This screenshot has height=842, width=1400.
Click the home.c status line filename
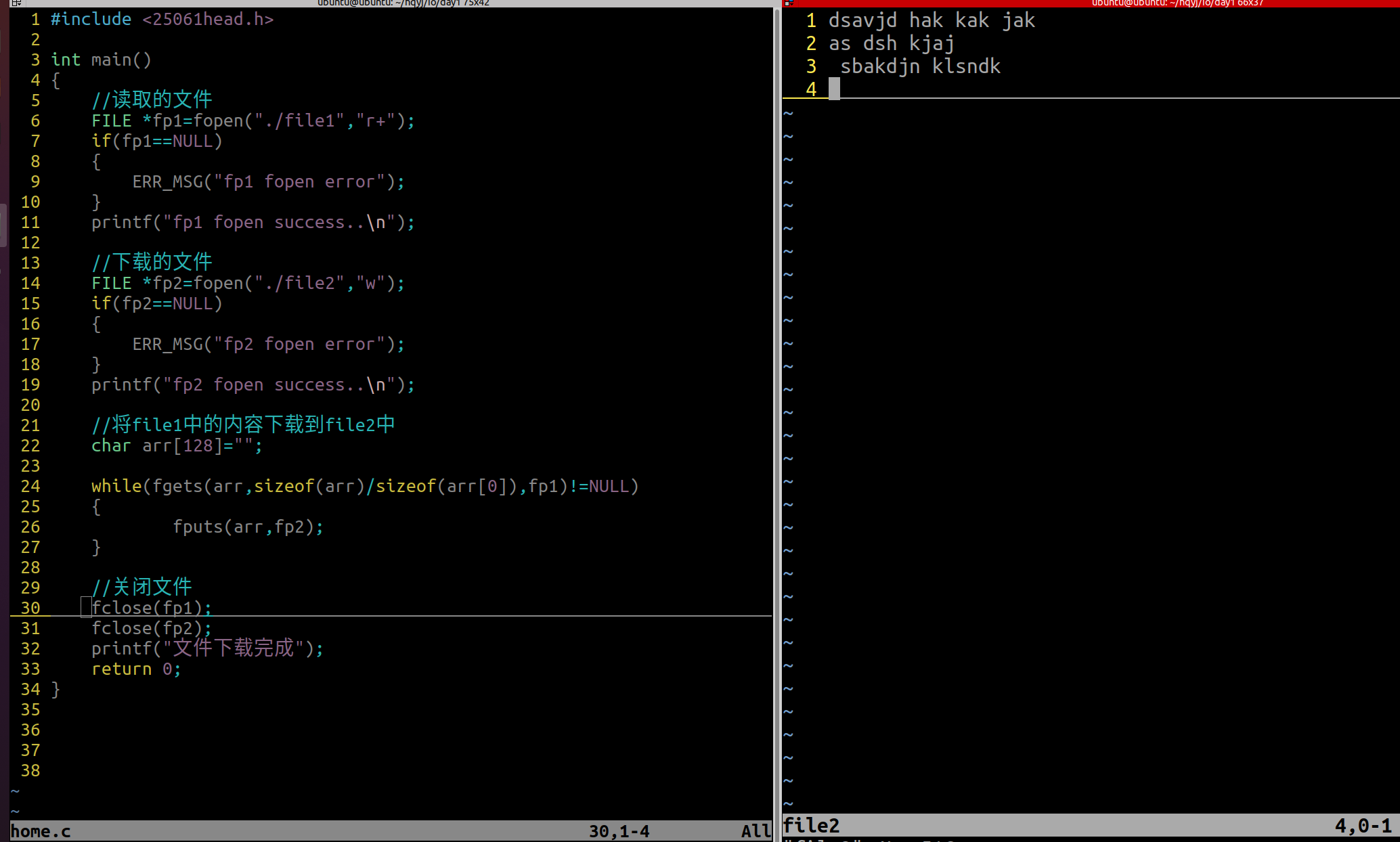(x=41, y=831)
